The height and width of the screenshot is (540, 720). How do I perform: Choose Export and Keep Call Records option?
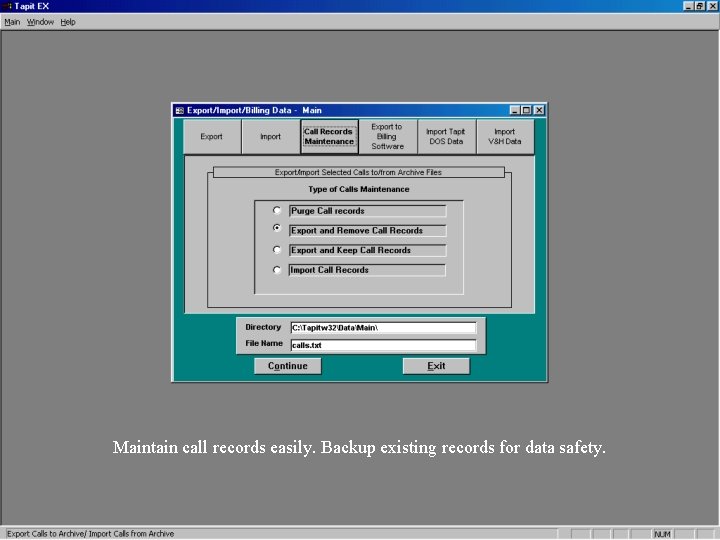[x=276, y=250]
